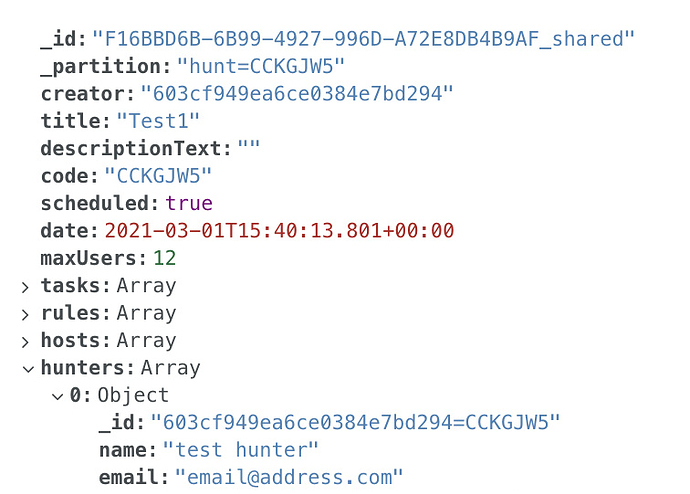Expand the hosts Array field
The height and width of the screenshot is (494, 690).
[25, 342]
